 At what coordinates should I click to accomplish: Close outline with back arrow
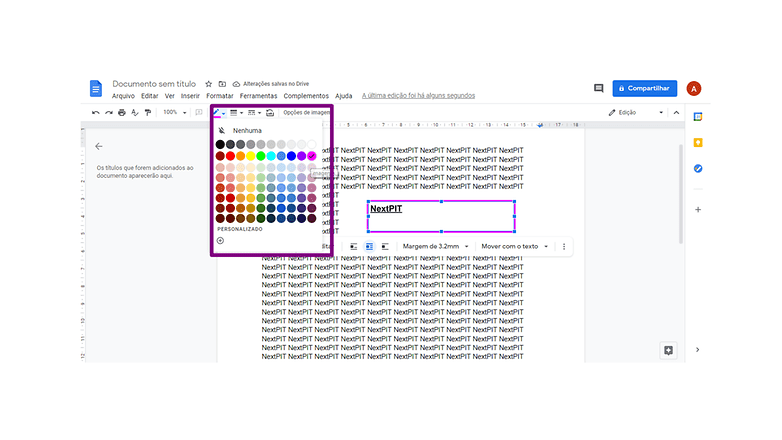click(x=99, y=146)
